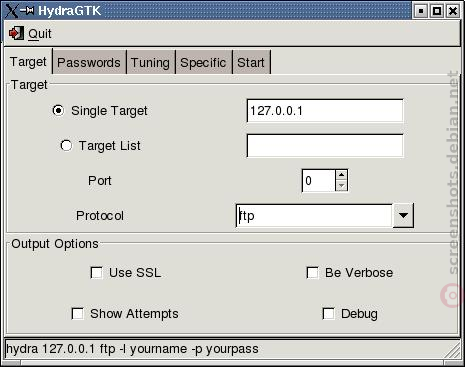Click the resize grip in status bar corner
This screenshot has height=367, width=465.
(x=452, y=351)
